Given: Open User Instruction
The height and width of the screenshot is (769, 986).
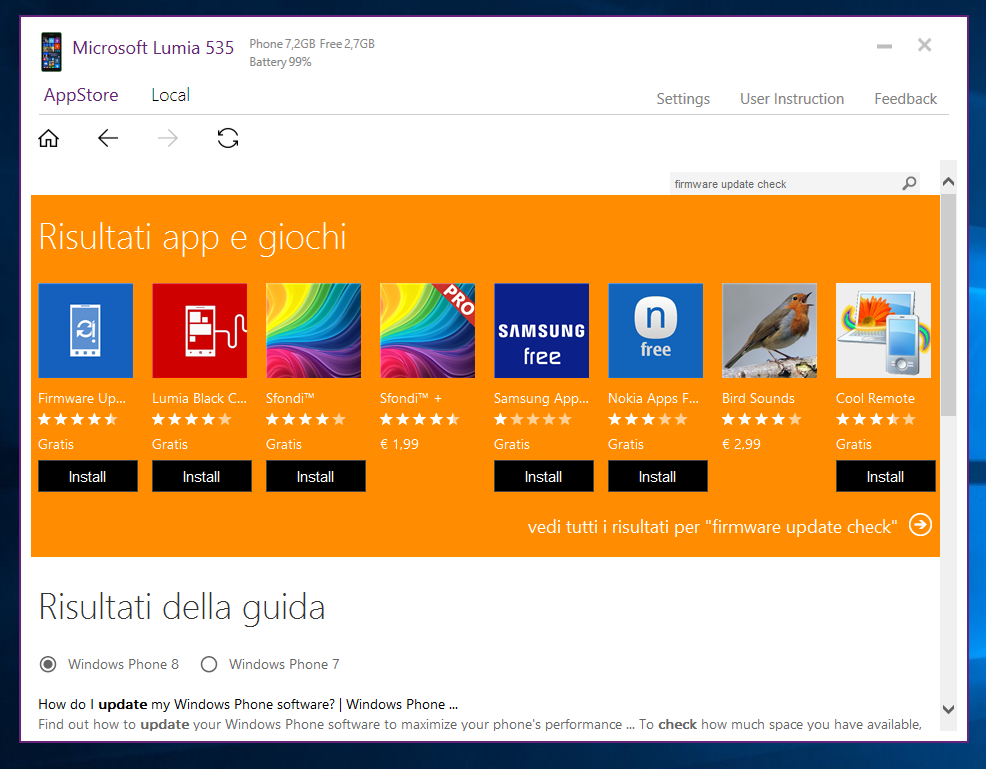Looking at the screenshot, I should point(792,99).
